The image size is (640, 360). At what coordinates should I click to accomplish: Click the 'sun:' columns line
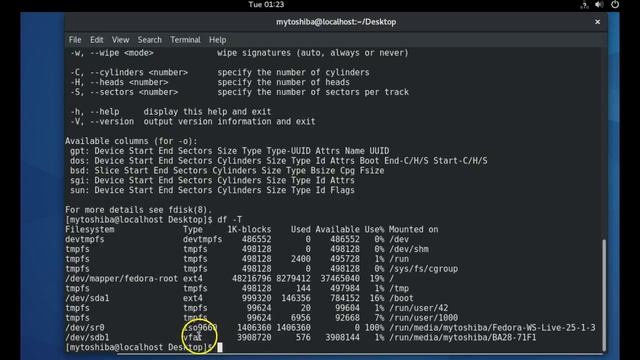tap(212, 190)
